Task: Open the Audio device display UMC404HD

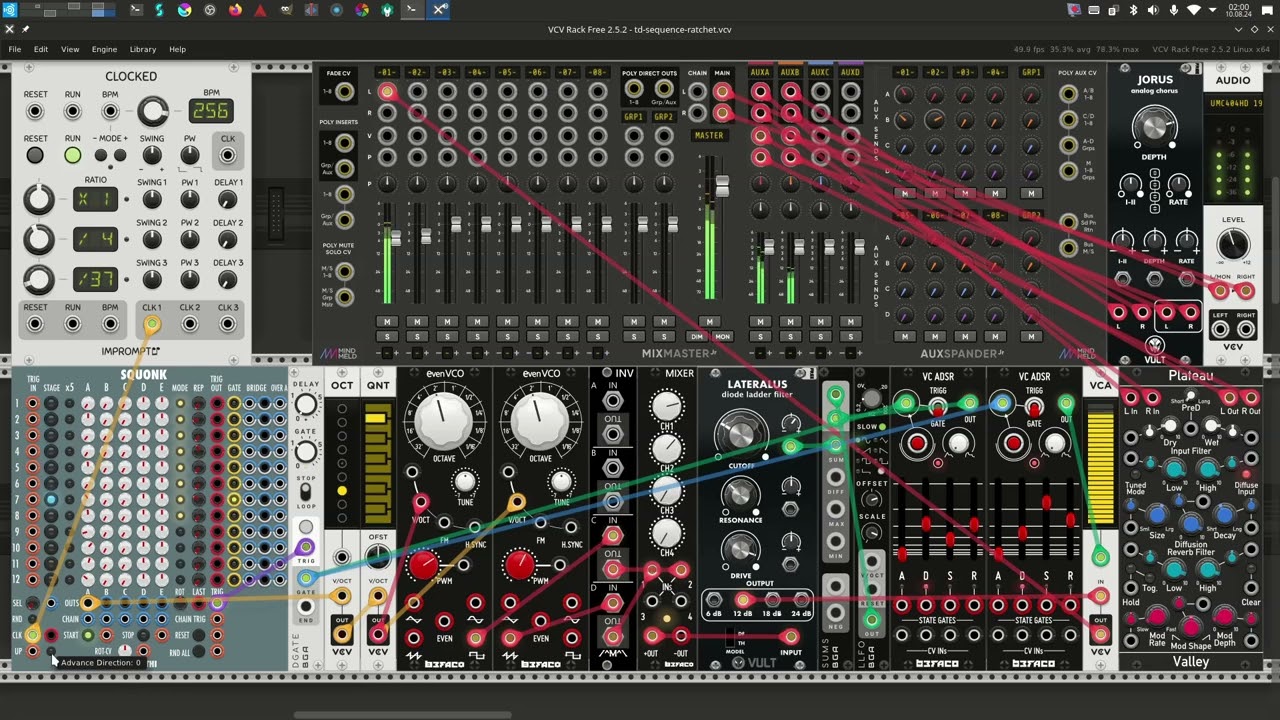Action: [1233, 103]
